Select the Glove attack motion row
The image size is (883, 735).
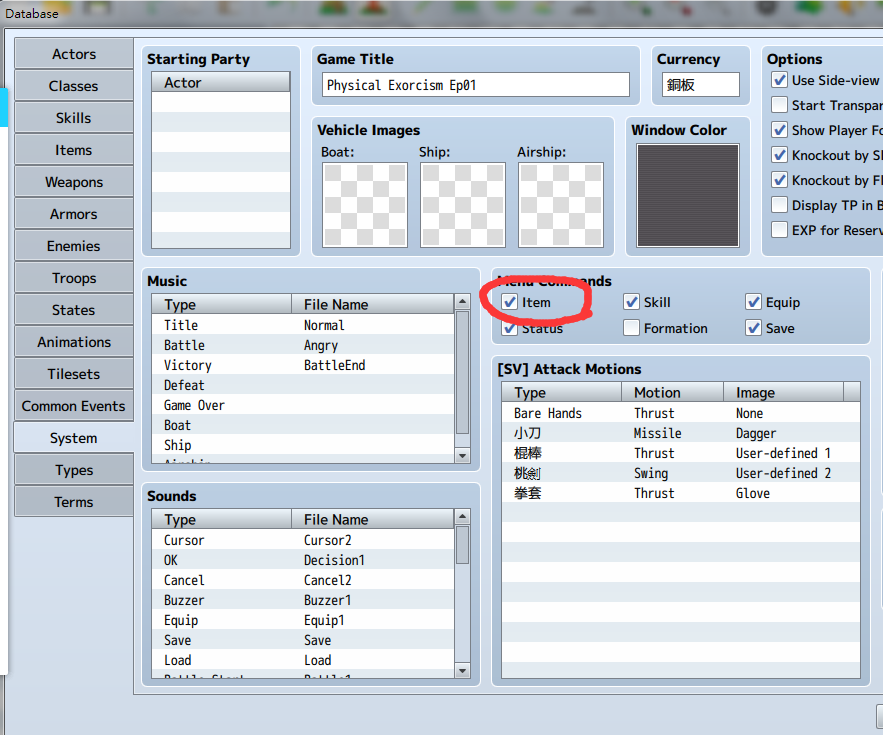tap(681, 493)
